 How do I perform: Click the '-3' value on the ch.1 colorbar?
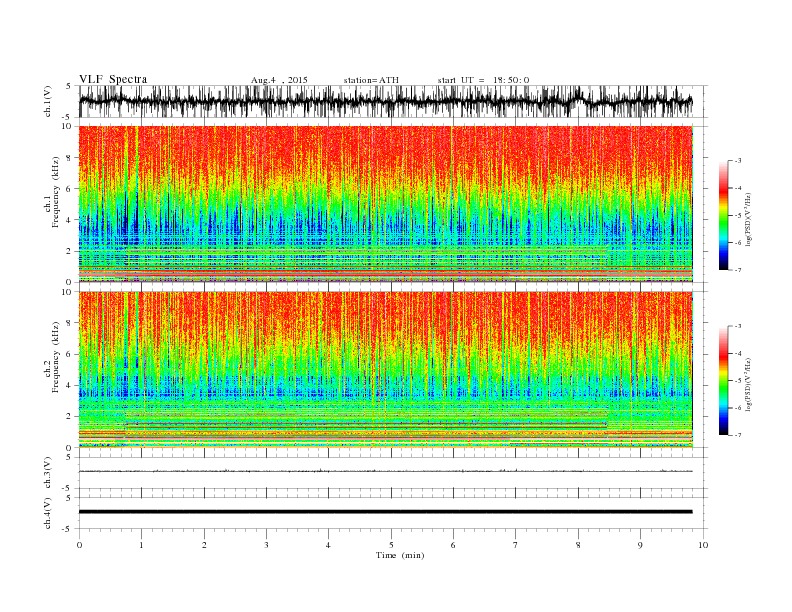pyautogui.click(x=738, y=161)
